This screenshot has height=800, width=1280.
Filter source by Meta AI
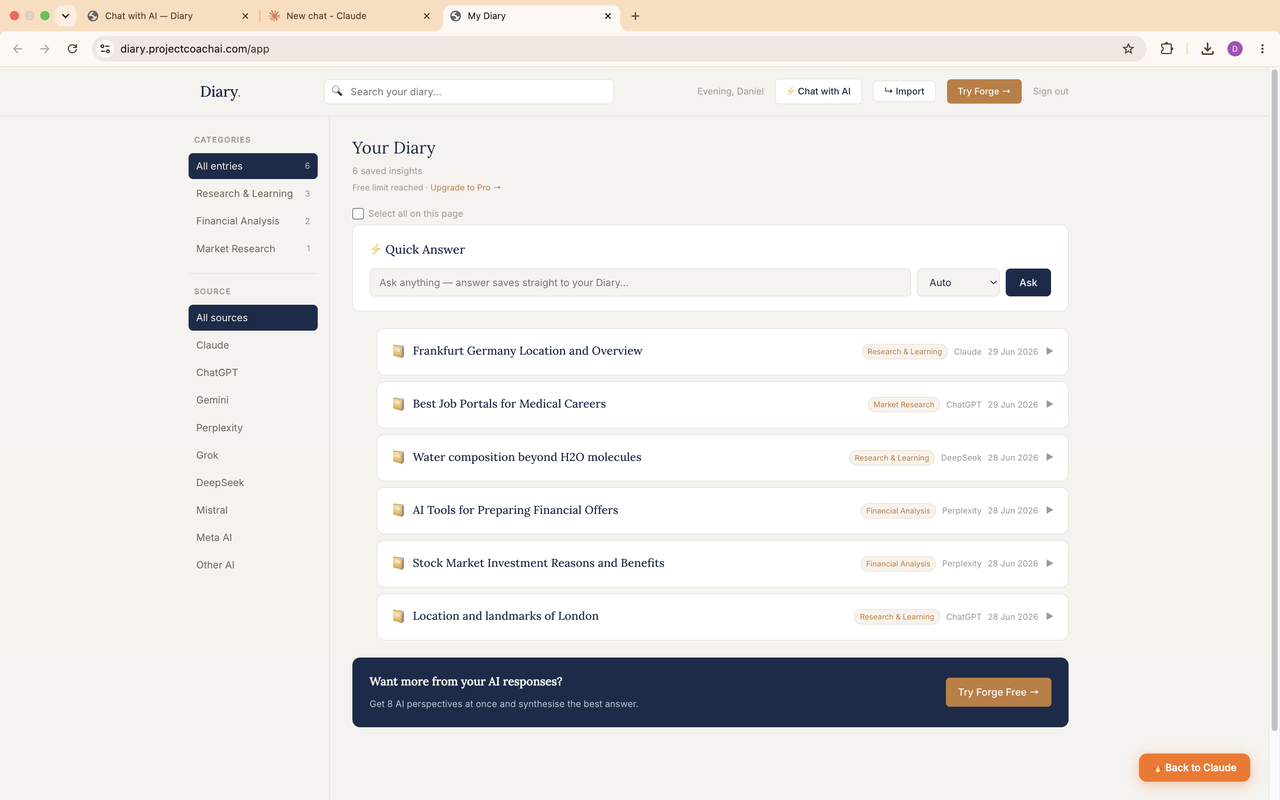click(x=253, y=537)
